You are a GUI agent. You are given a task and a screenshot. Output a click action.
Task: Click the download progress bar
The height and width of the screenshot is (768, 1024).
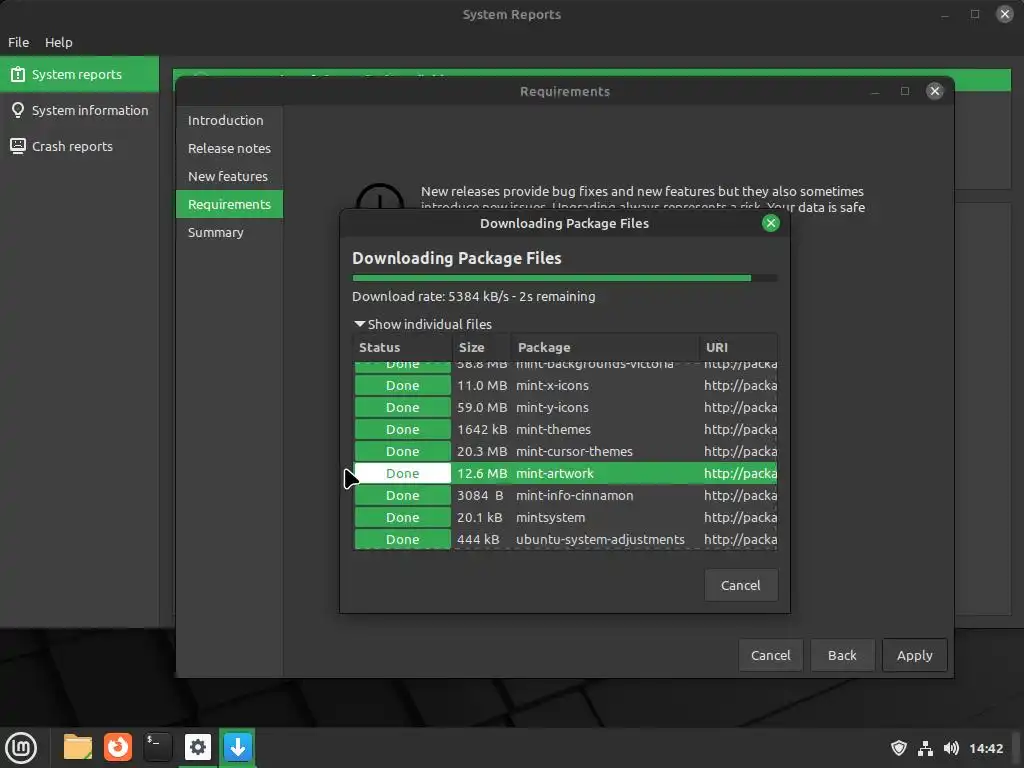tap(565, 278)
